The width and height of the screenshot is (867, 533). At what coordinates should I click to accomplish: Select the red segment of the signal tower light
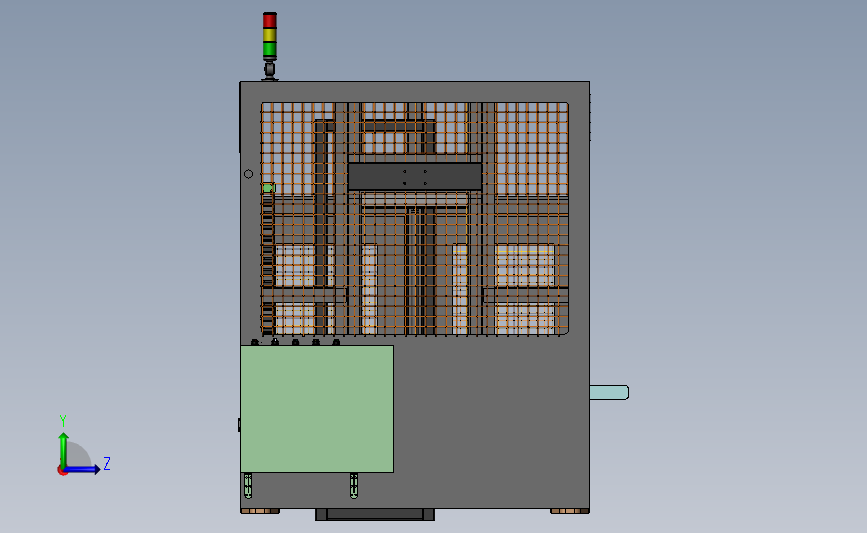[269, 20]
